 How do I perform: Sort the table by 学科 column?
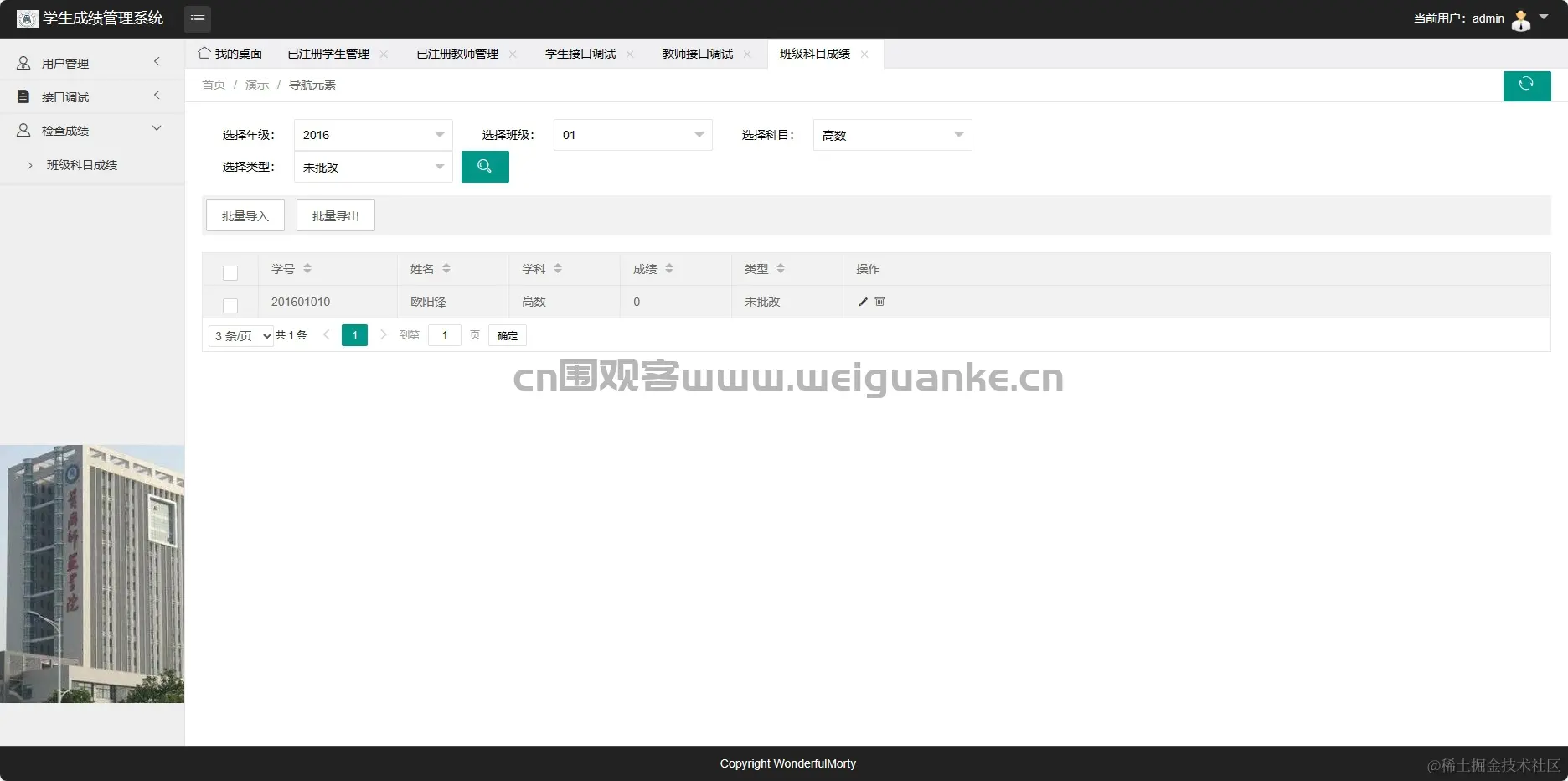pos(558,268)
